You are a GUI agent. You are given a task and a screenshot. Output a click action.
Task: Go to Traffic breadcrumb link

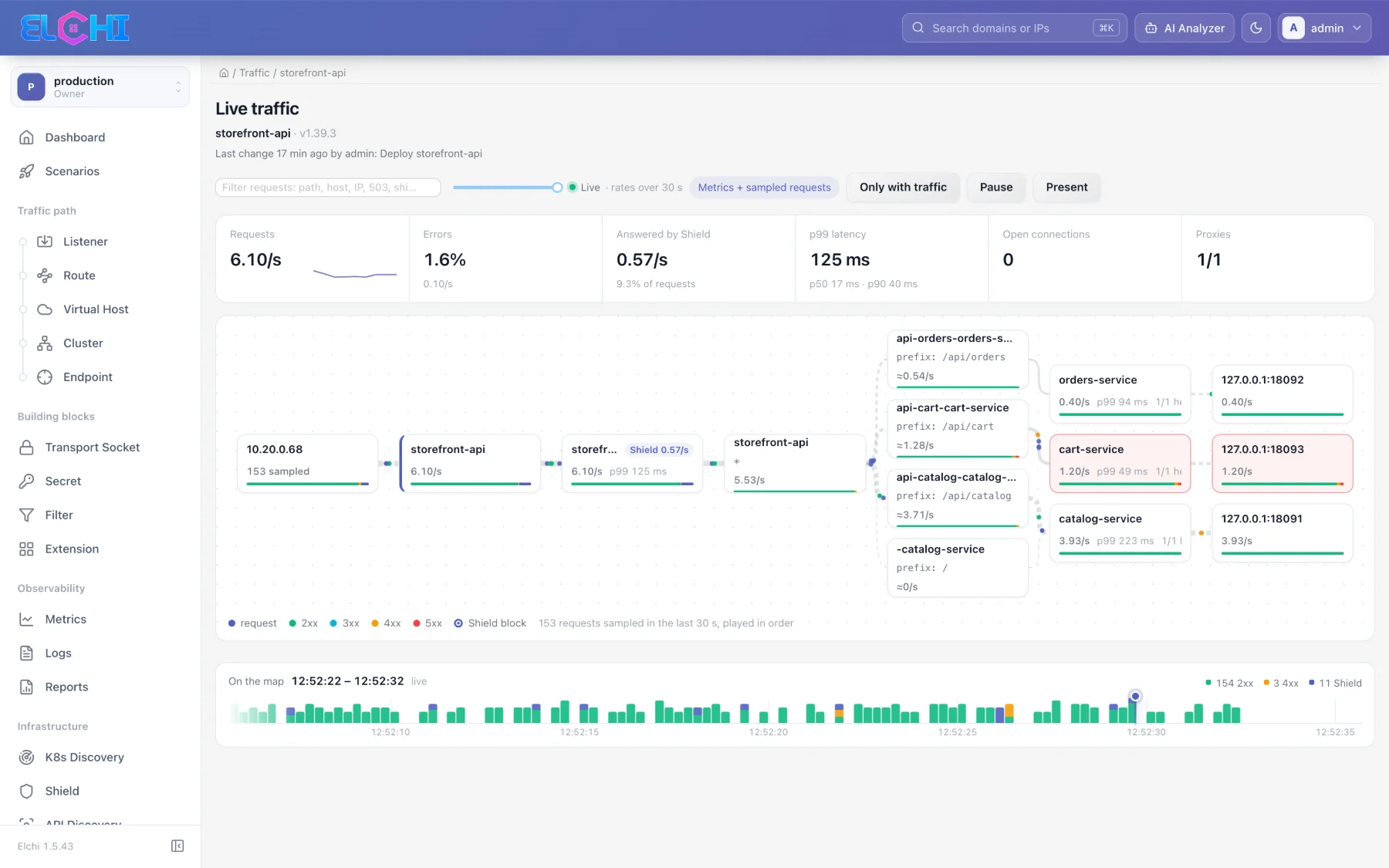[x=254, y=73]
